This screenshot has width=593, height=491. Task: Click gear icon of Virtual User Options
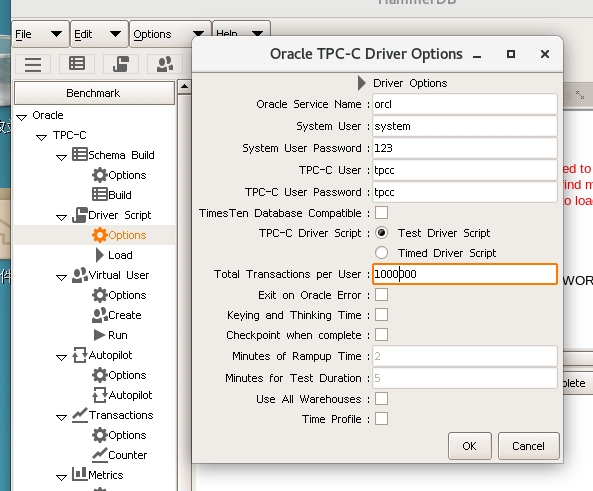tap(99, 295)
